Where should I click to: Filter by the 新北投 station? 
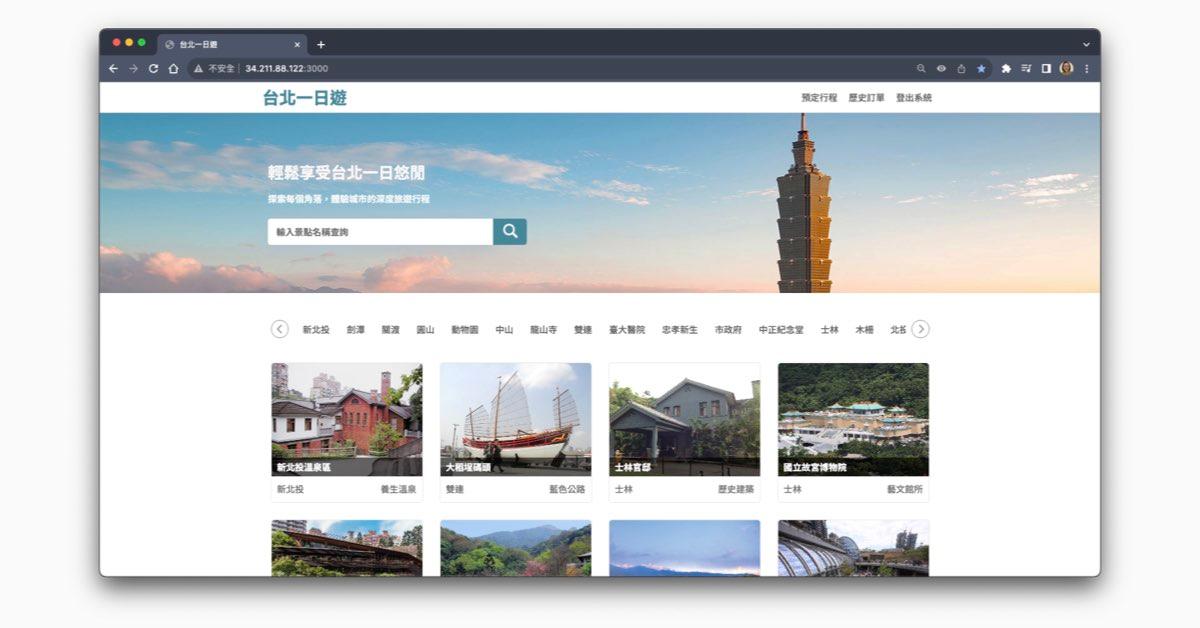(316, 329)
